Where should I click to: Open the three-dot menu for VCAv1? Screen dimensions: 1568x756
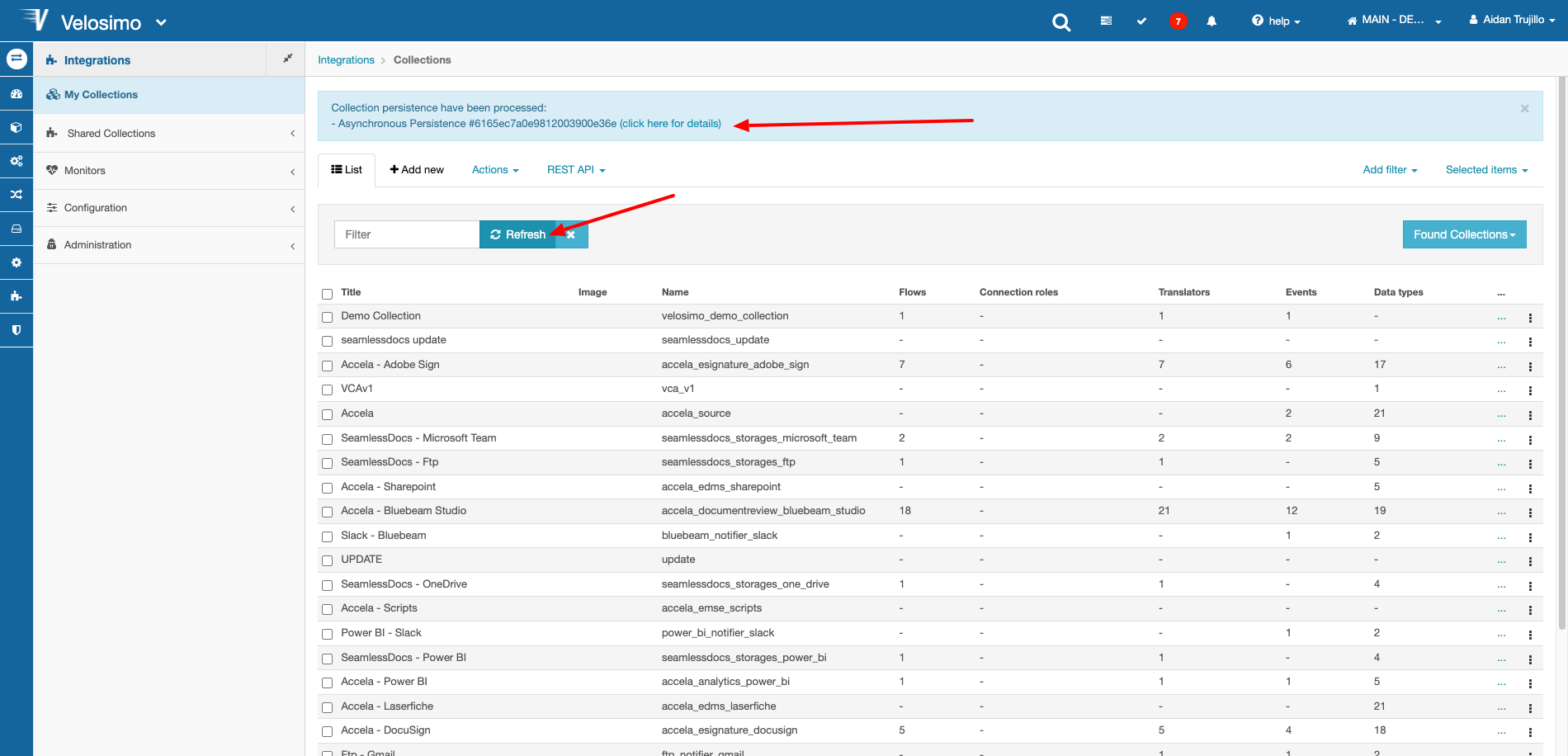[1530, 390]
